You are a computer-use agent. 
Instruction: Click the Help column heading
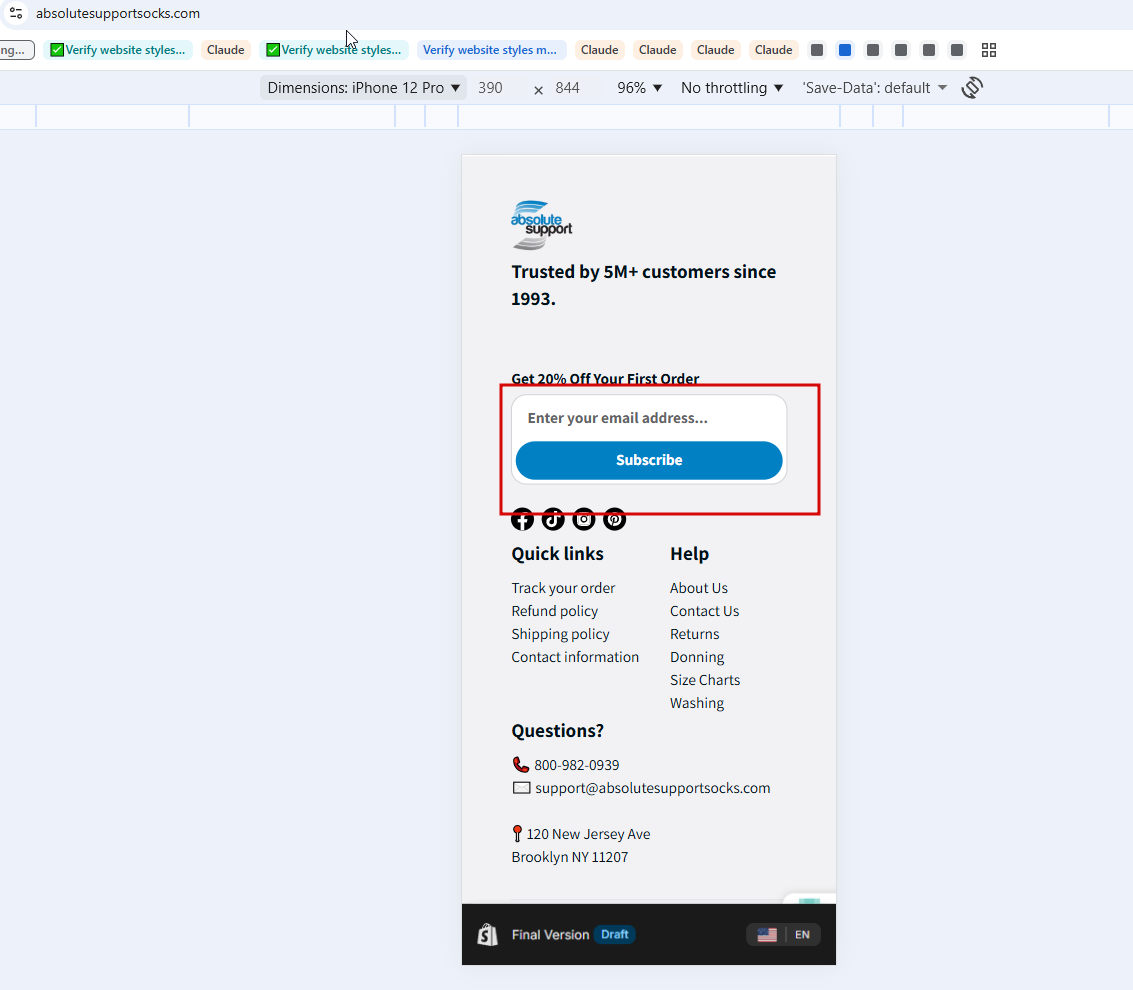click(689, 554)
